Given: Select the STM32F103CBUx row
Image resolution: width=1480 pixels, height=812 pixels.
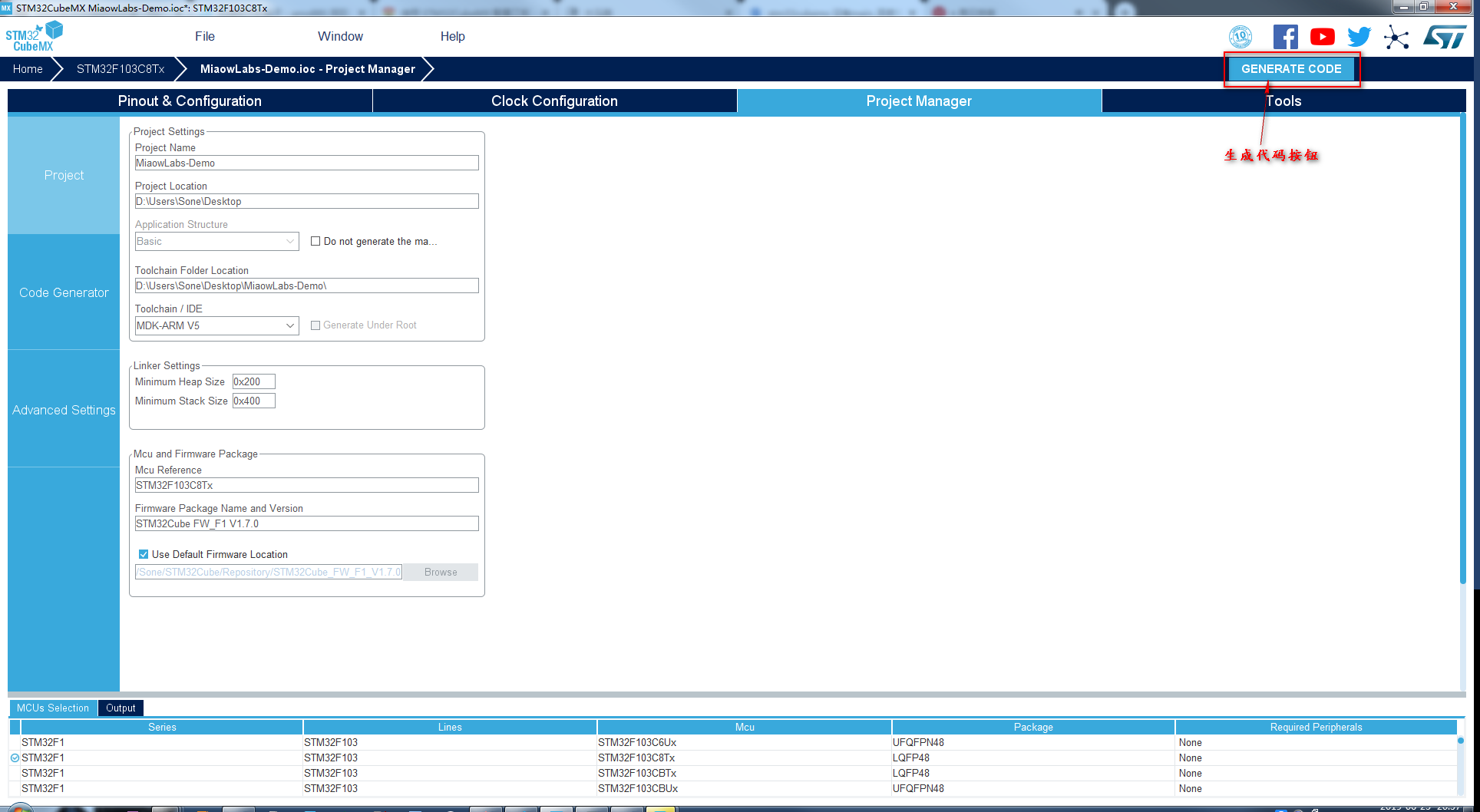Looking at the screenshot, I should click(733, 788).
